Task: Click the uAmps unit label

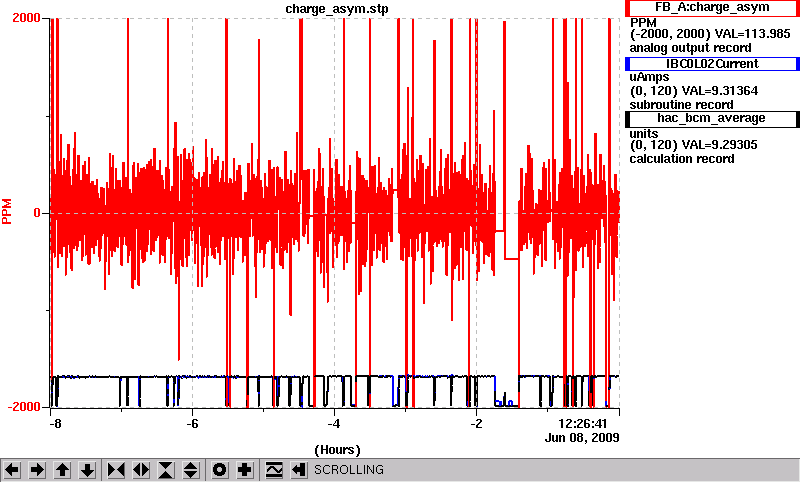Action: [x=649, y=77]
